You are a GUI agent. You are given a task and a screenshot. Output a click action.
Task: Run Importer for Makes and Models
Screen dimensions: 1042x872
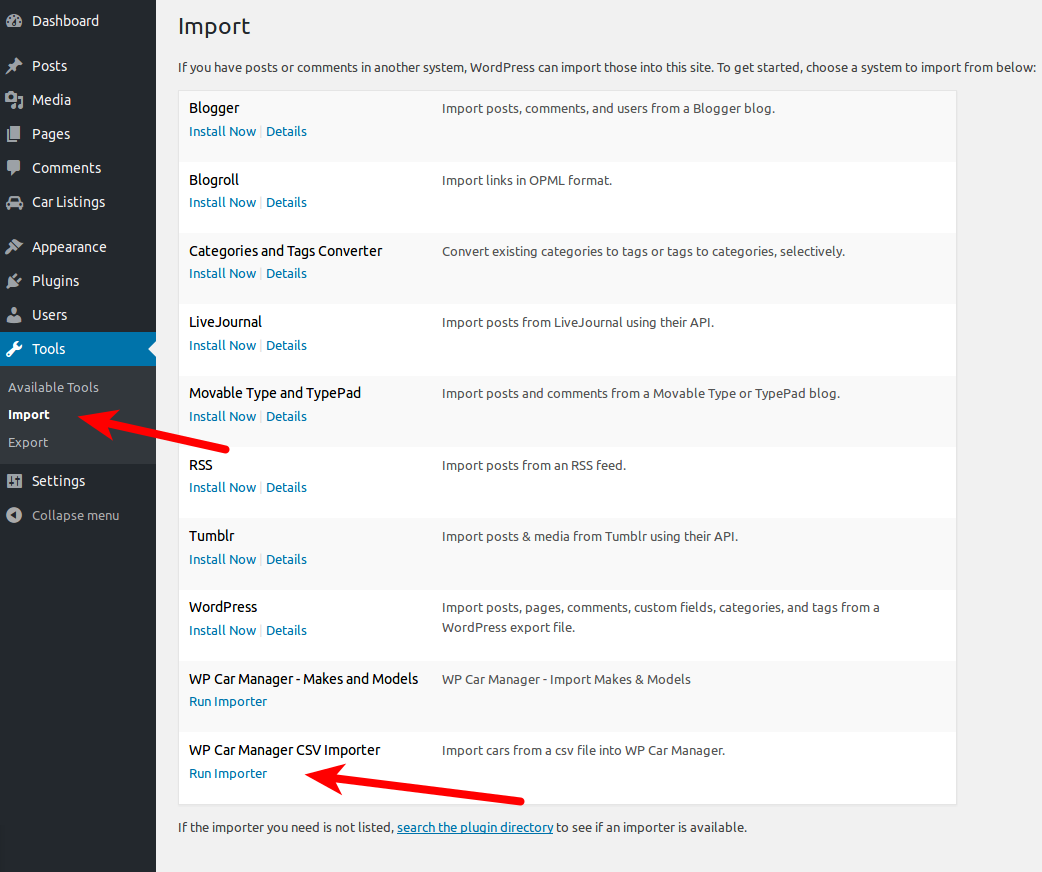pos(228,702)
